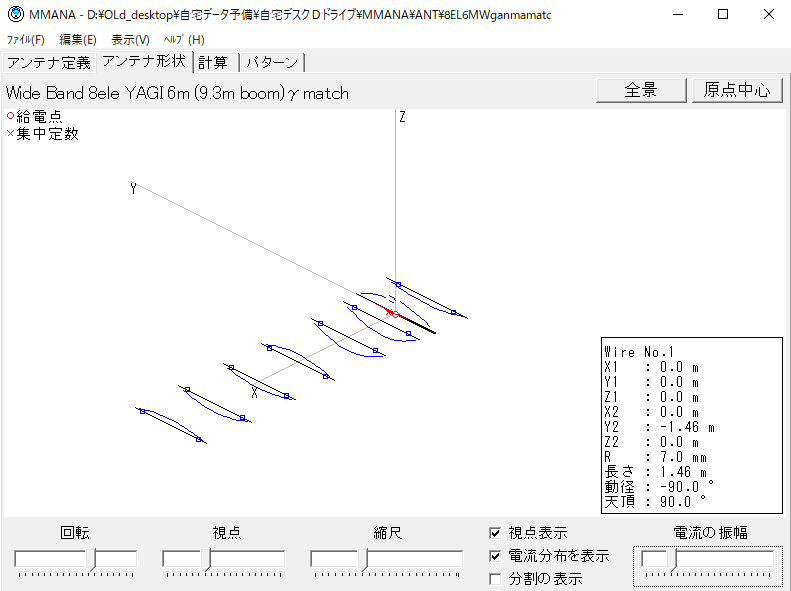Click the 原点中心 button
Viewport: 791px width, 591px height.
[737, 90]
